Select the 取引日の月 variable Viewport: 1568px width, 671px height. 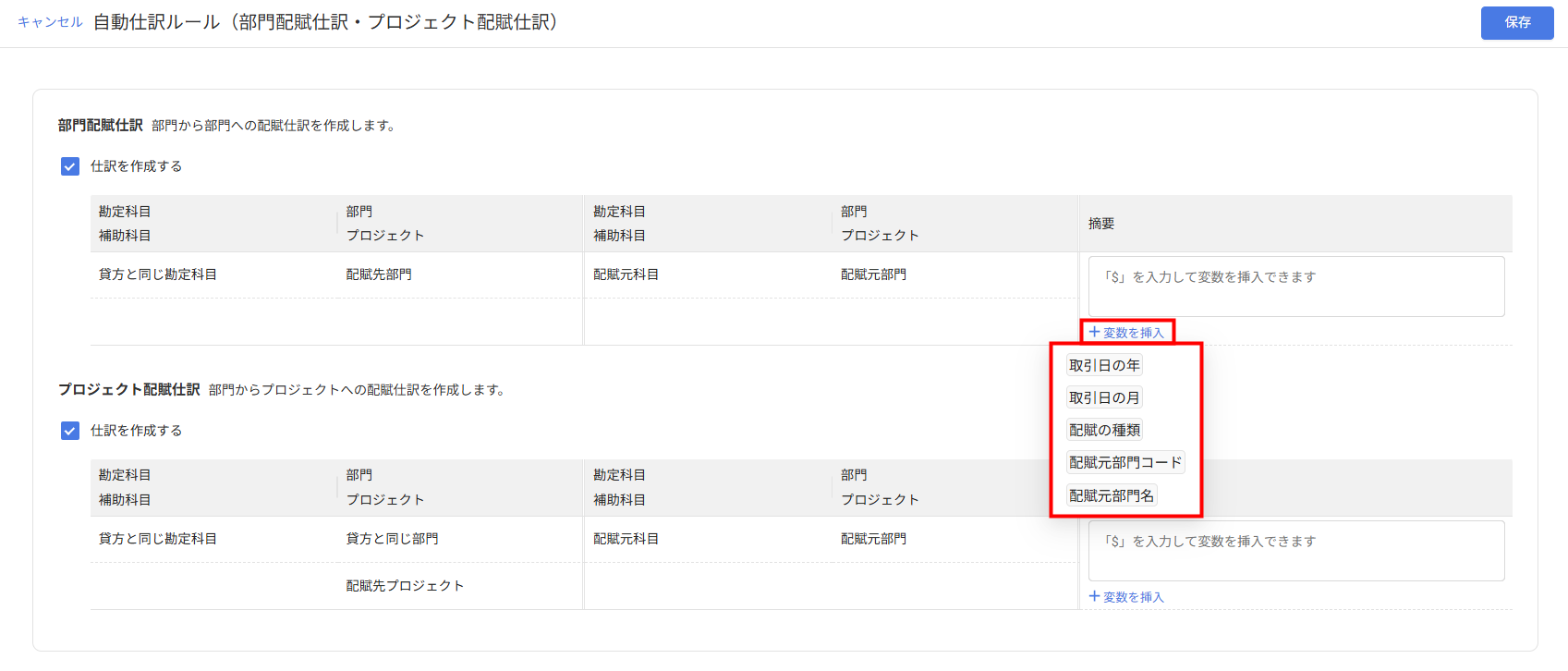point(1104,398)
